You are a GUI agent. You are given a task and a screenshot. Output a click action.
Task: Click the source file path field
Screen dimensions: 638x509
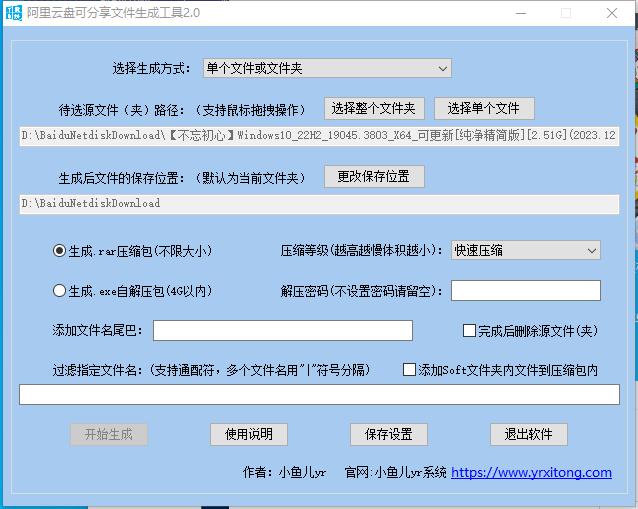tap(319, 135)
